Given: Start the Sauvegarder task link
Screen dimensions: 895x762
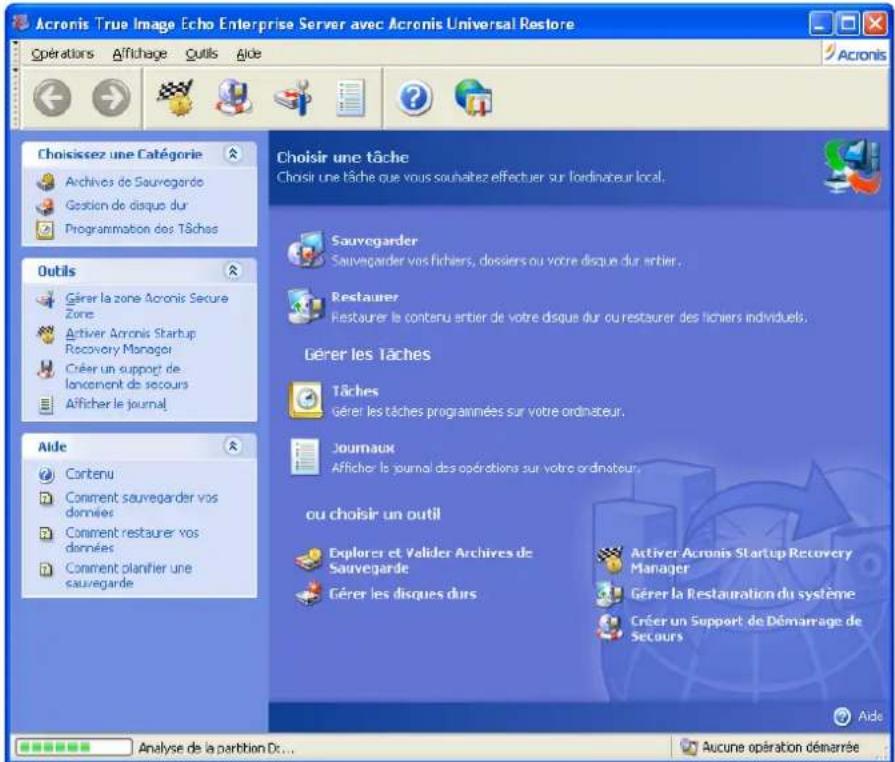Looking at the screenshot, I should click(374, 240).
